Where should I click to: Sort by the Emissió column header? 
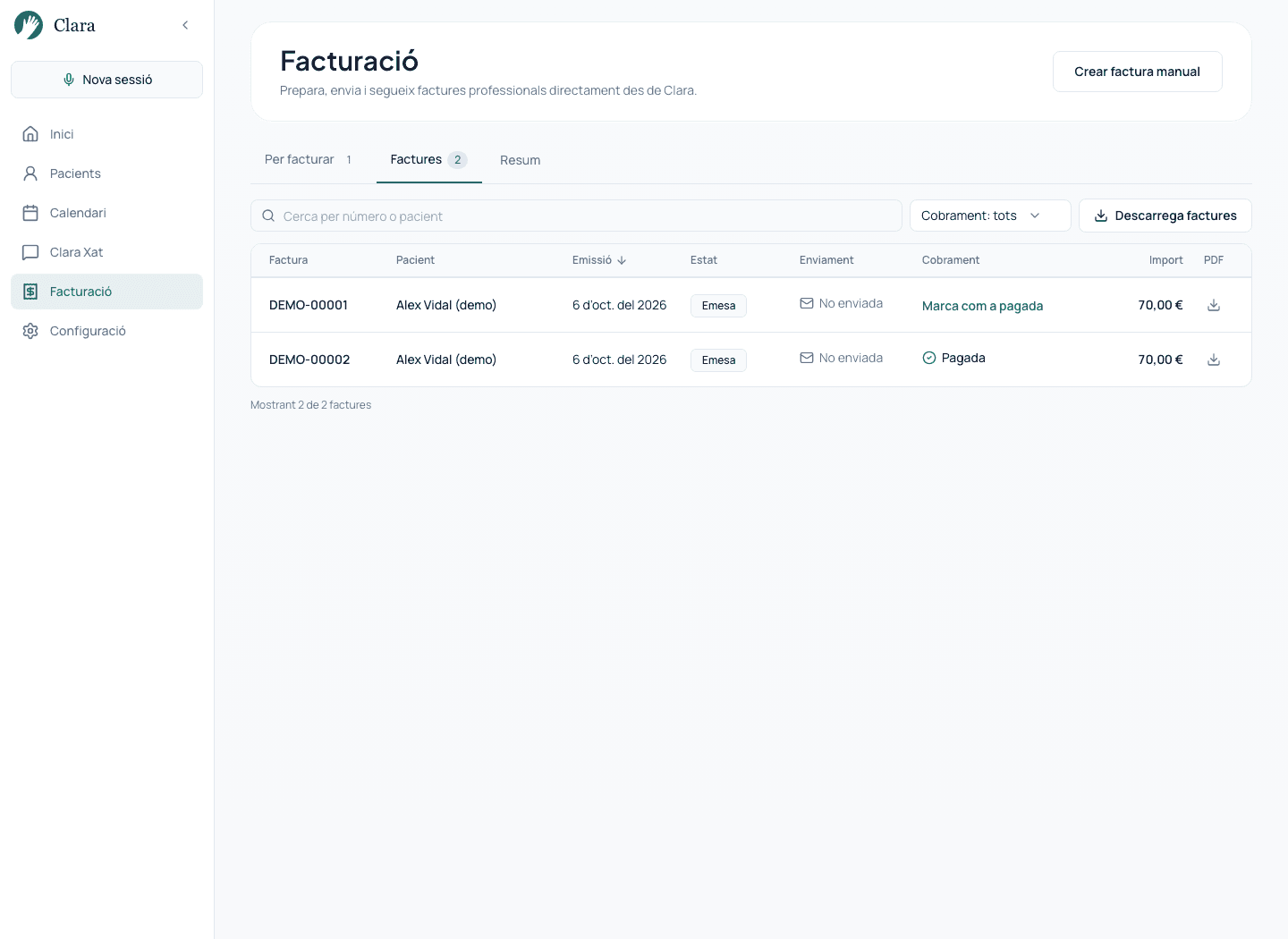point(599,260)
